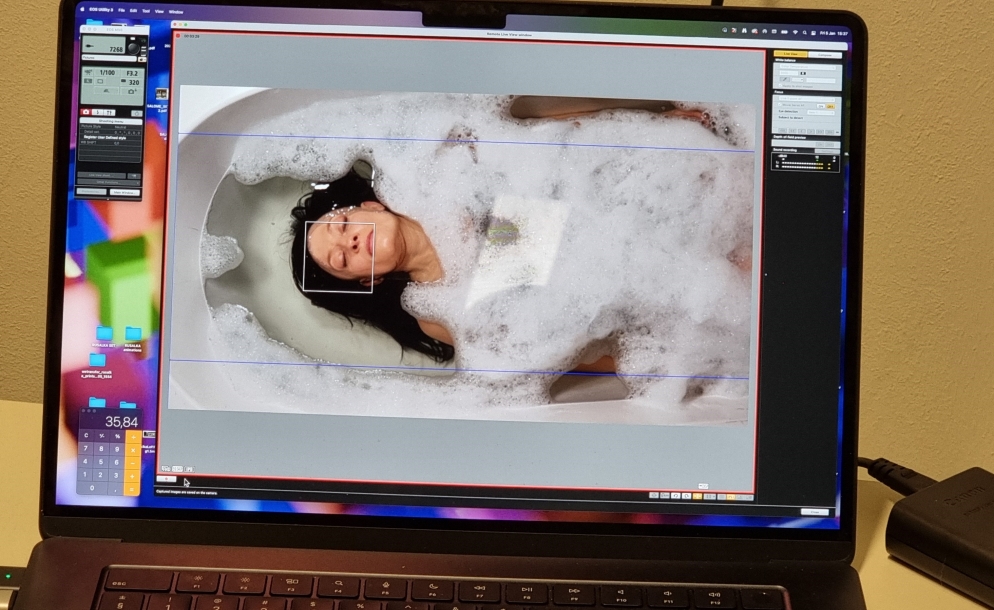Open Spotlight search in the menu bar
Viewport: 994px width, 610px height.
point(805,33)
